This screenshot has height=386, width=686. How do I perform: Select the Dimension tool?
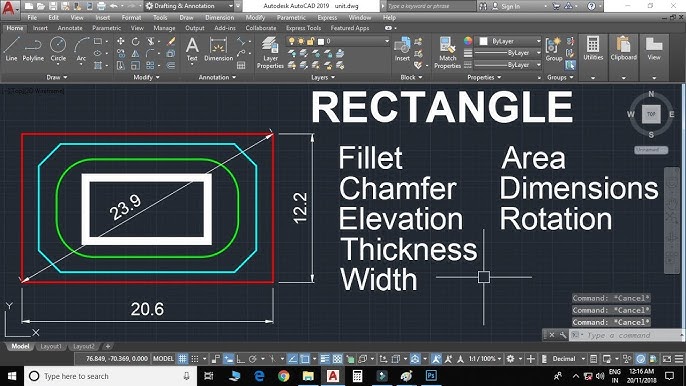point(218,49)
